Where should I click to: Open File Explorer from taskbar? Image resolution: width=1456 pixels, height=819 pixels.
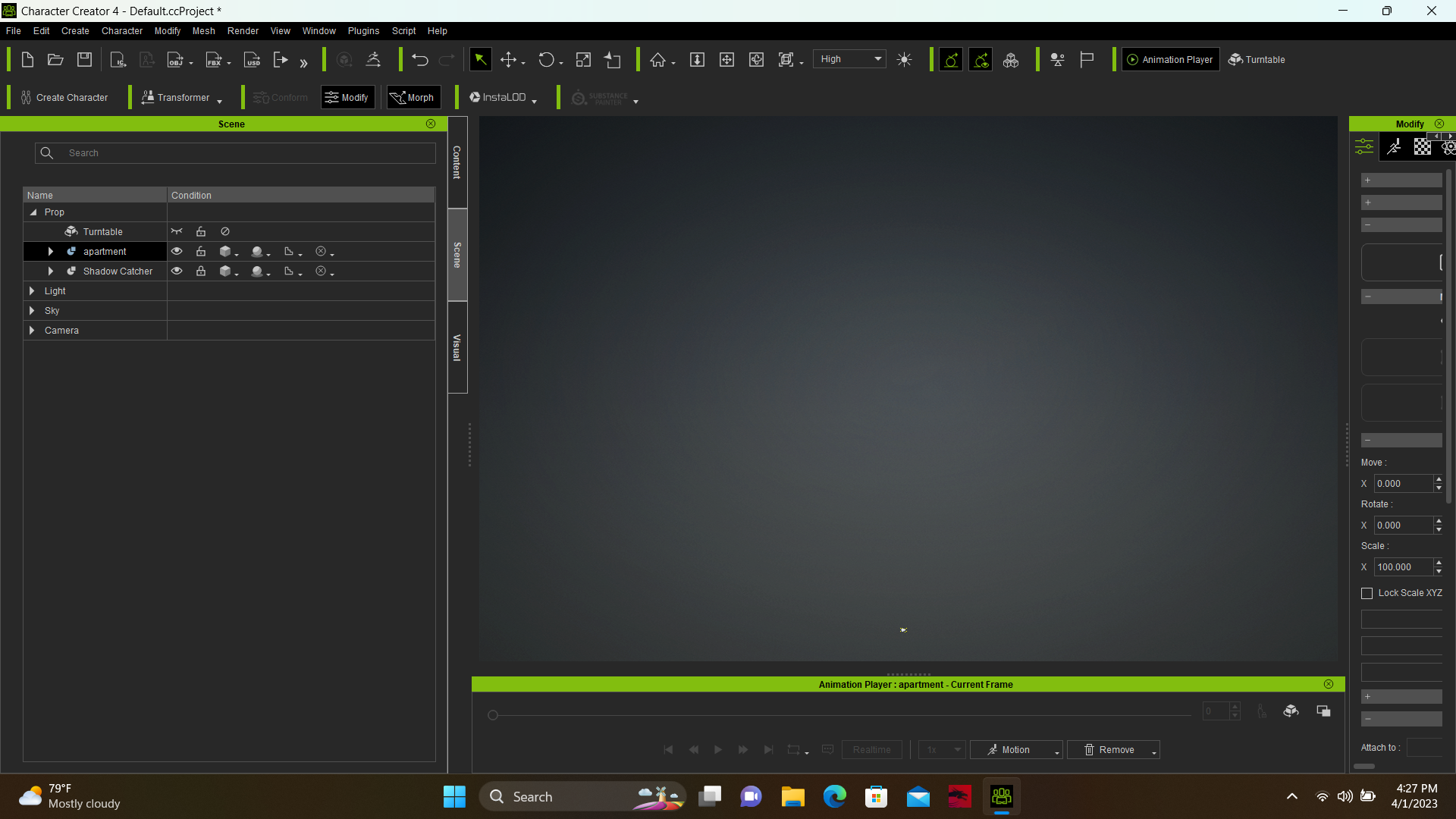[x=792, y=796]
